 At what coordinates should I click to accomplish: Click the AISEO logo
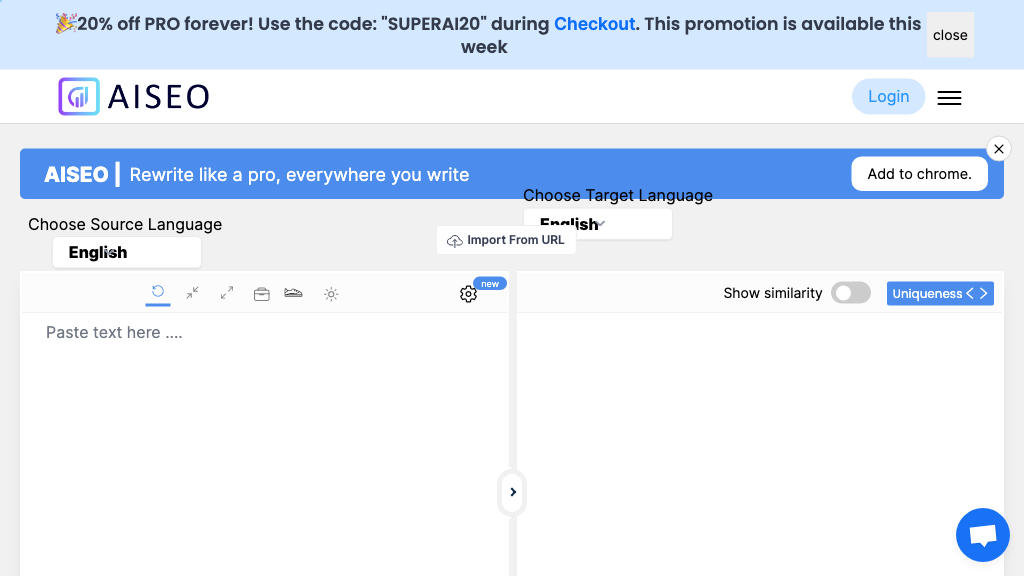(x=134, y=97)
